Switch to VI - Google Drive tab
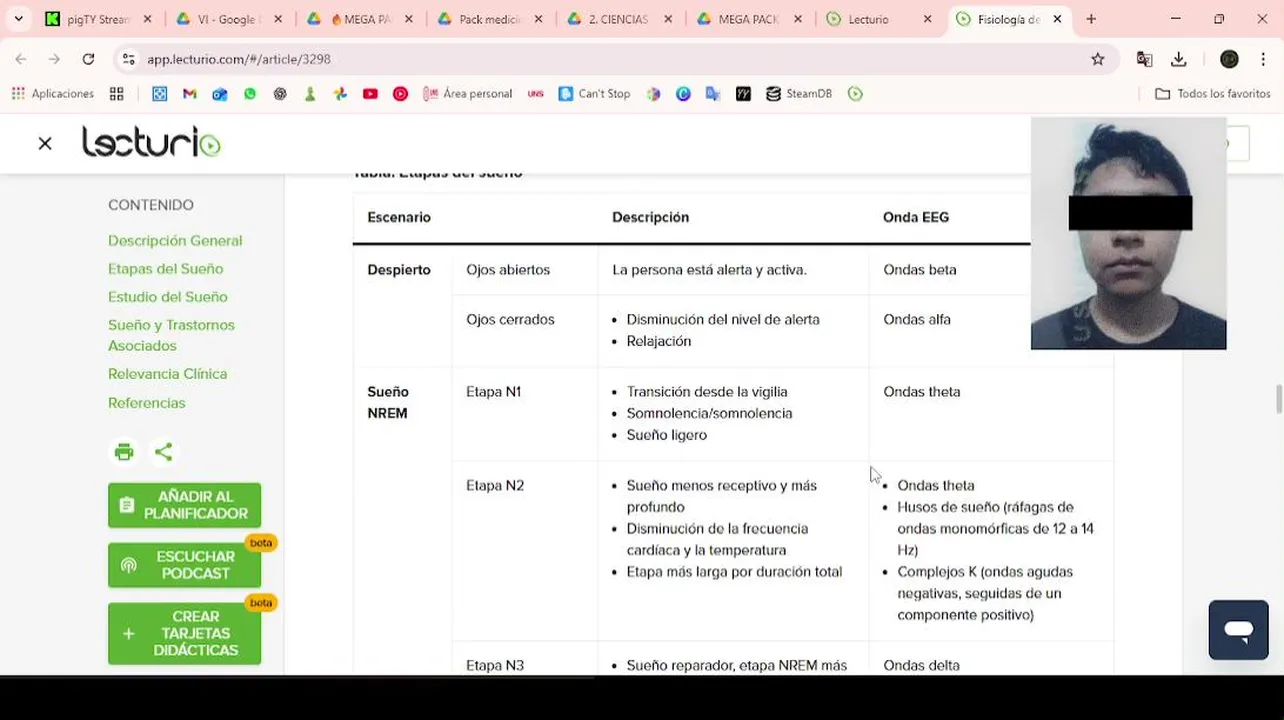This screenshot has width=1284, height=720. 228,19
